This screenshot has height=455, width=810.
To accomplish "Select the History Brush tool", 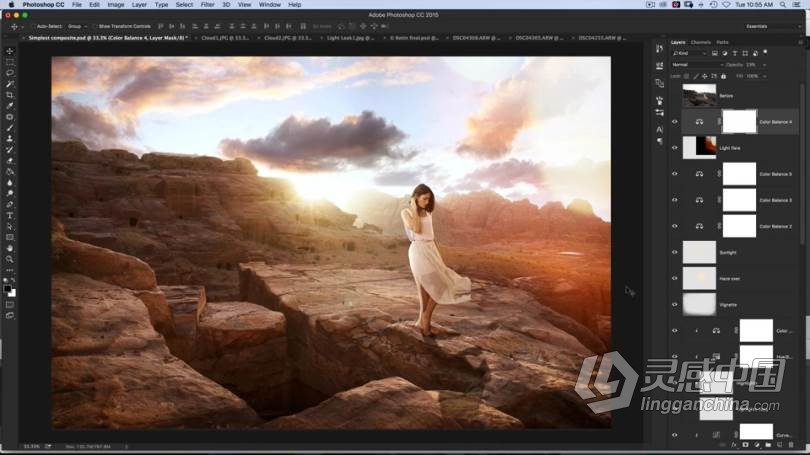I will pyautogui.click(x=10, y=150).
